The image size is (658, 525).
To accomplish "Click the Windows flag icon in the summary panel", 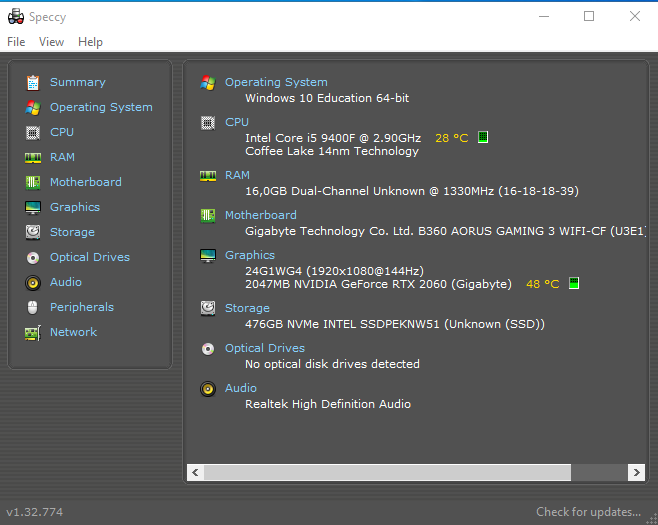I will point(208,83).
